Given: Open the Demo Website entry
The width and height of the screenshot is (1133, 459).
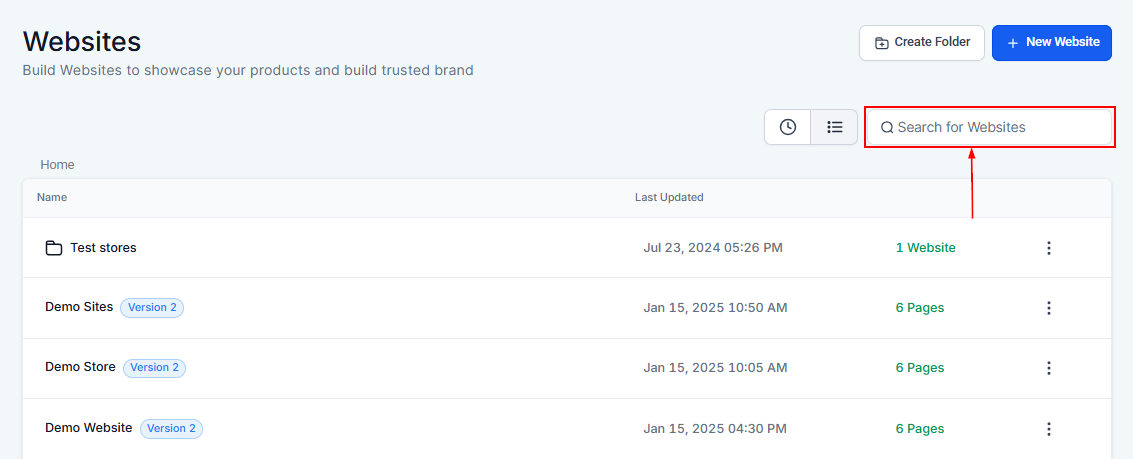Looking at the screenshot, I should 88,428.
